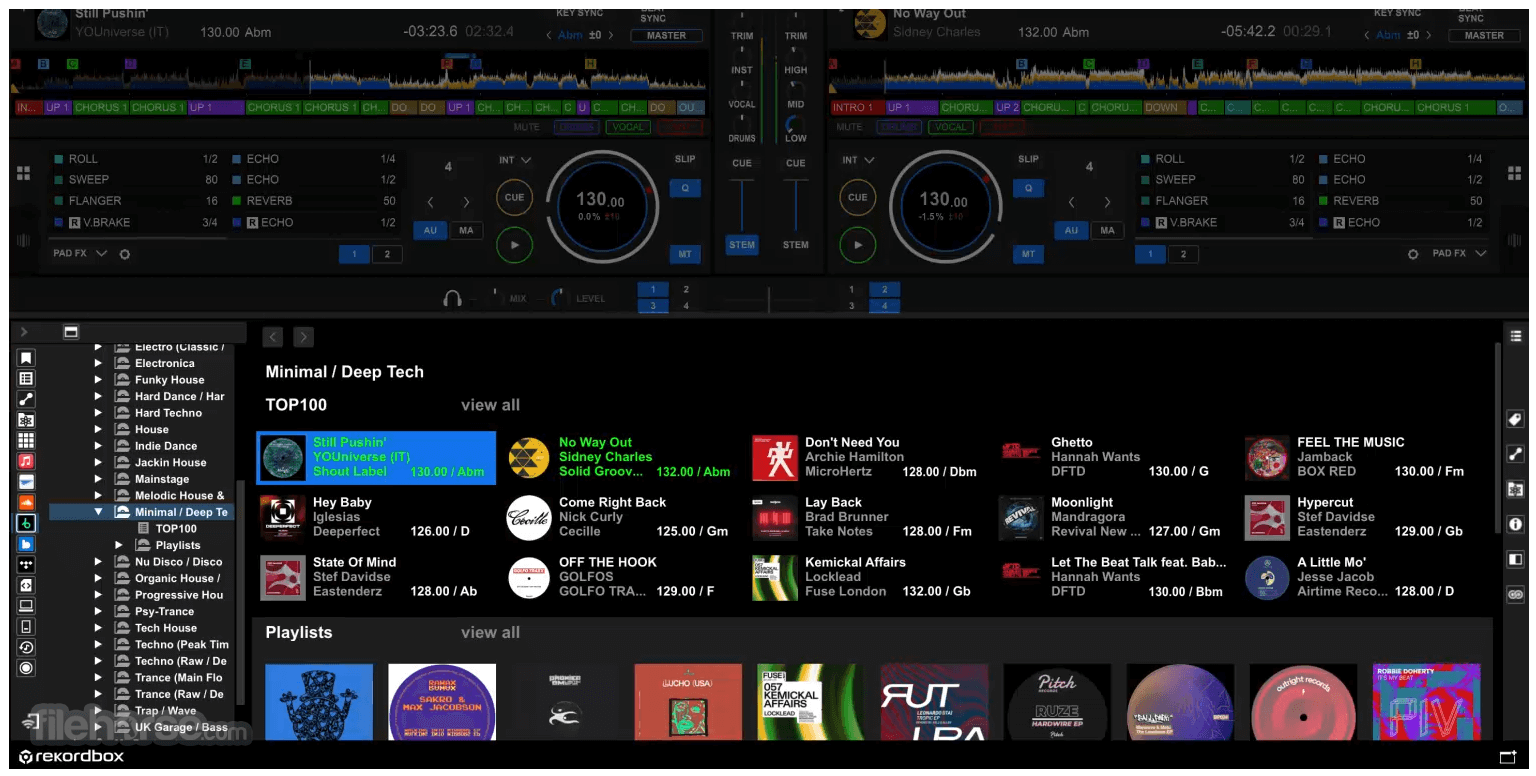The width and height of the screenshot is (1536, 776).
Task: Click the headphones icon beside the MIX knob
Action: pyautogui.click(x=453, y=298)
